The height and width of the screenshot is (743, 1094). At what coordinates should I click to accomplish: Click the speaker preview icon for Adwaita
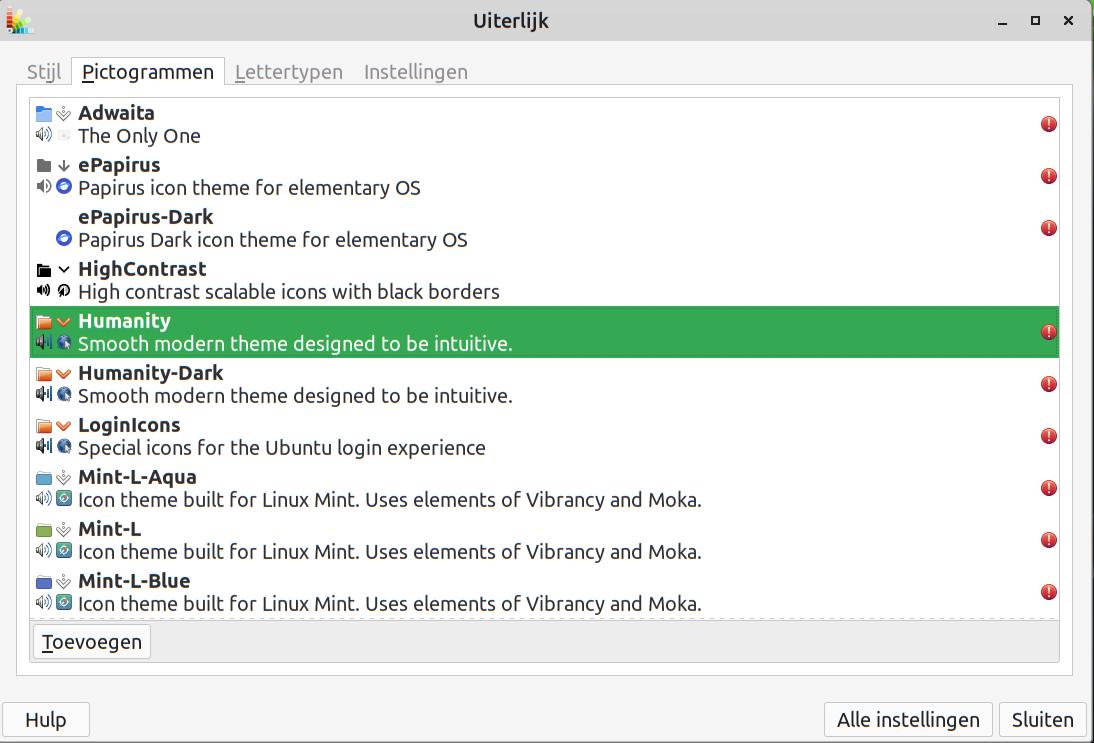[43, 134]
